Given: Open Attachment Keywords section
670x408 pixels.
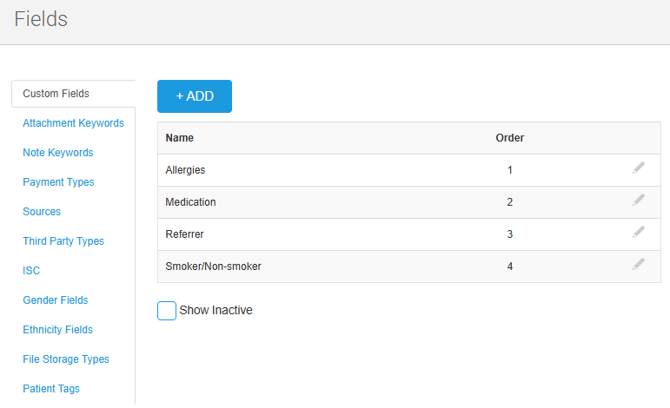Looking at the screenshot, I should click(x=73, y=123).
